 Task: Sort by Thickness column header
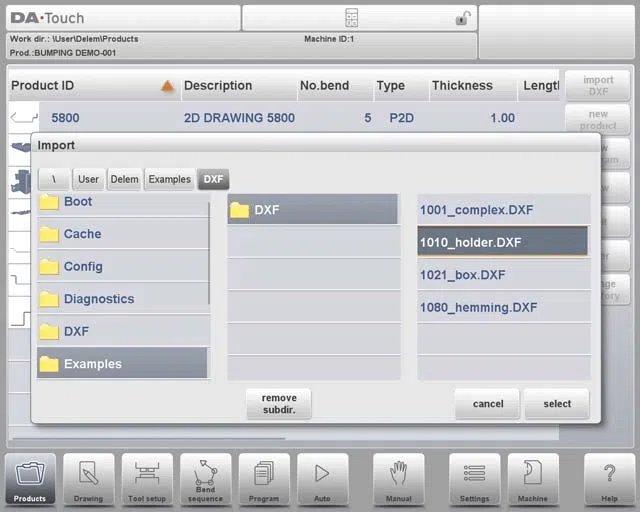click(473, 86)
